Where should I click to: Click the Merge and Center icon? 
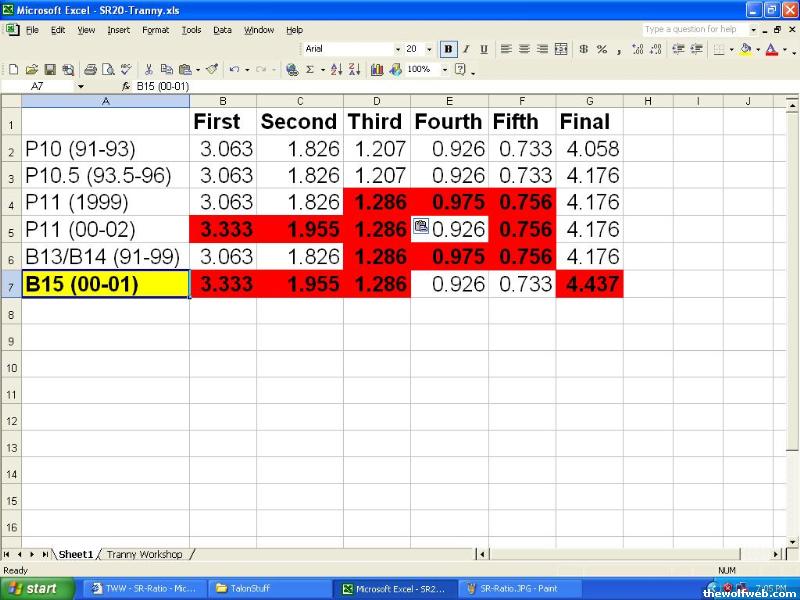tap(560, 49)
